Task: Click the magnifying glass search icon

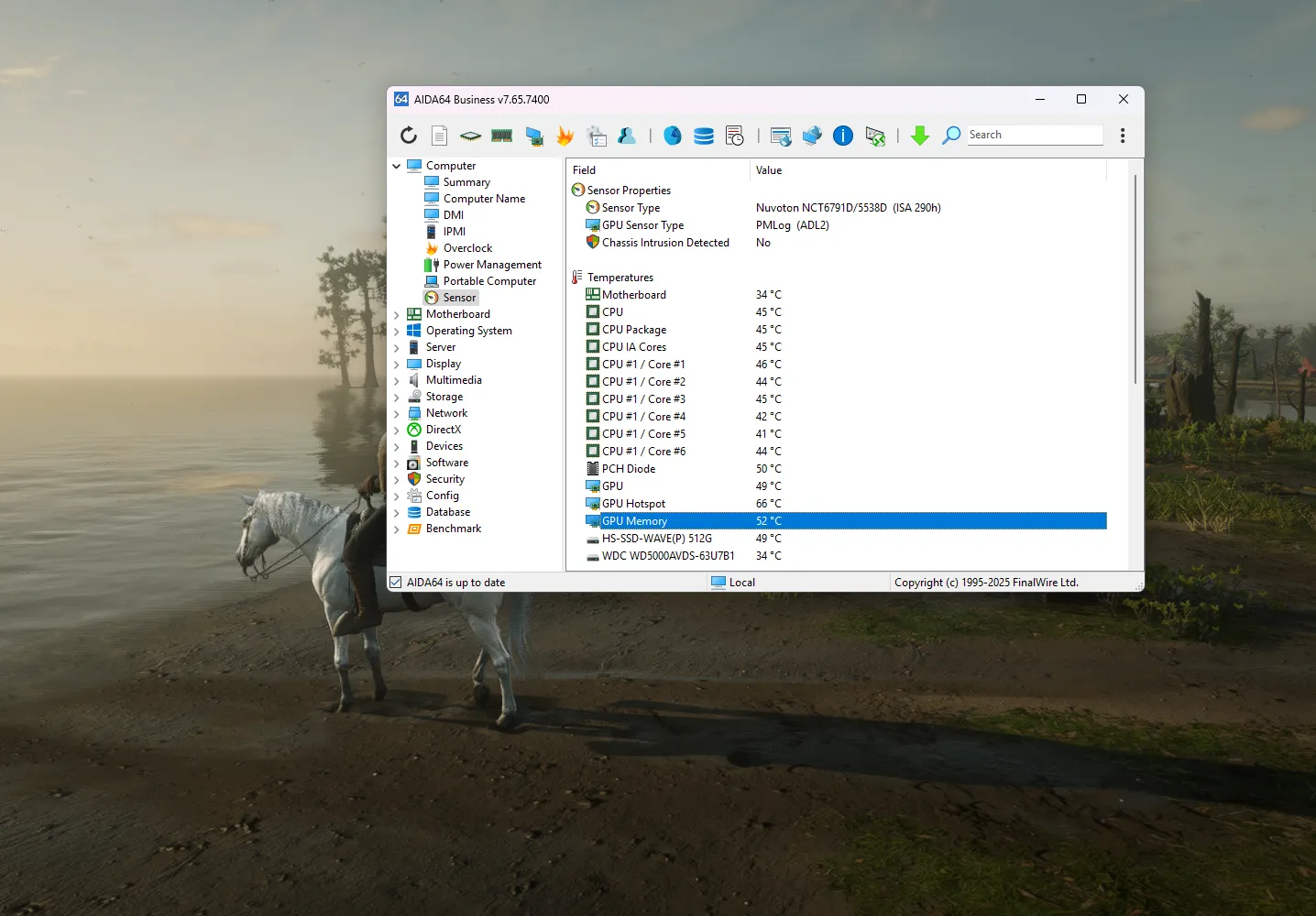Action: pyautogui.click(x=951, y=136)
